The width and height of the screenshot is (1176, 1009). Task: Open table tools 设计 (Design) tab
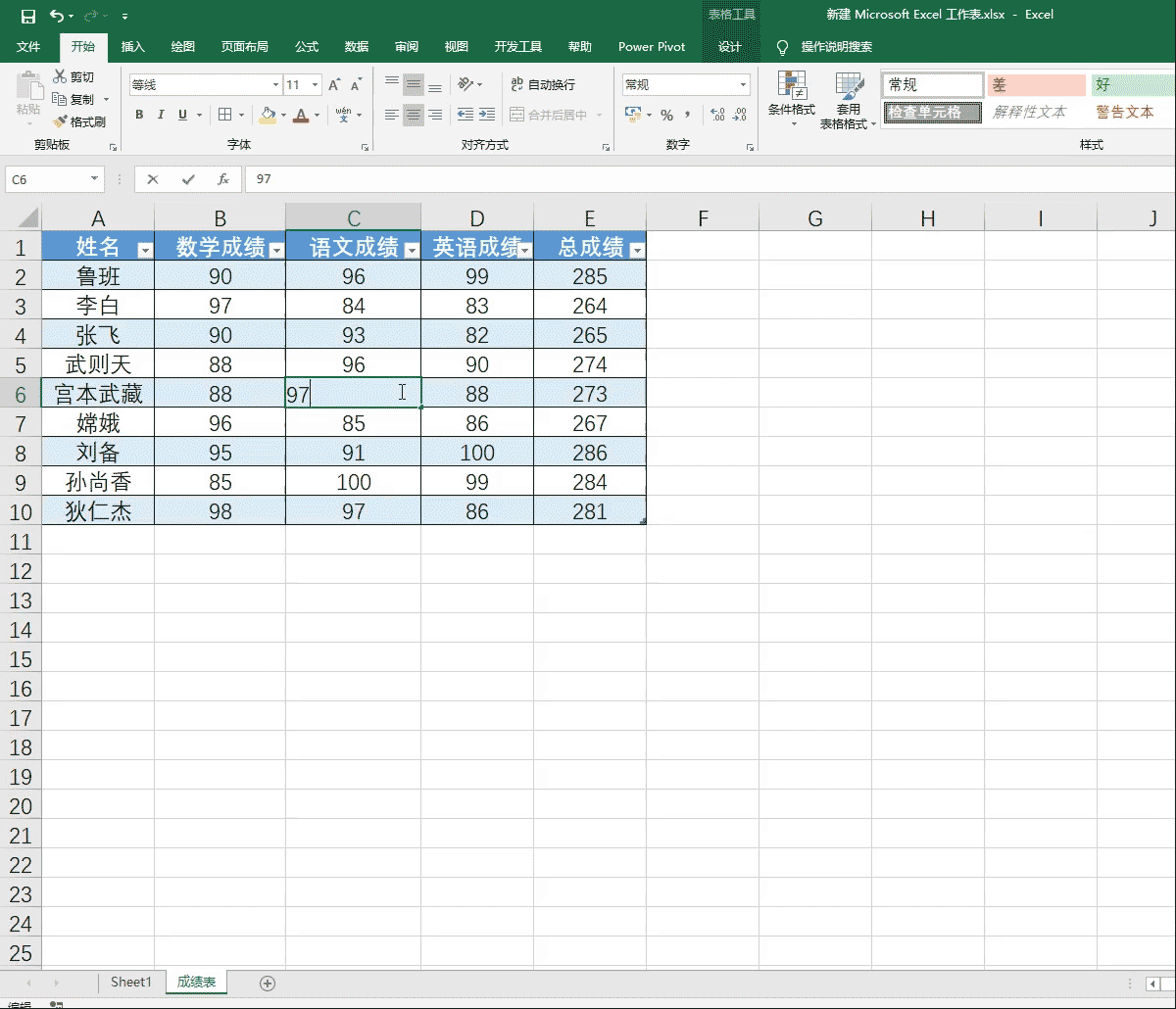[x=730, y=47]
